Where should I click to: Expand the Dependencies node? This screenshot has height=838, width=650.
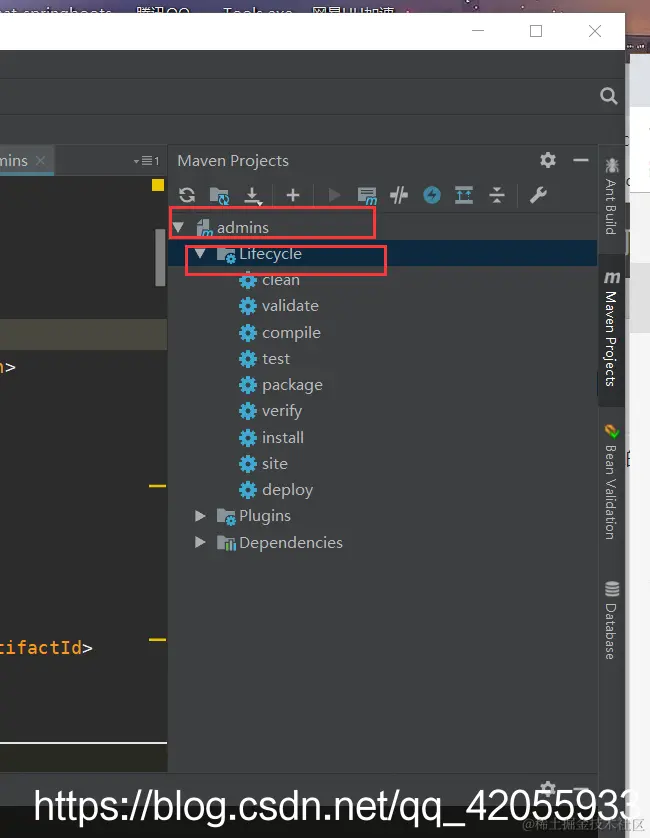[200, 542]
